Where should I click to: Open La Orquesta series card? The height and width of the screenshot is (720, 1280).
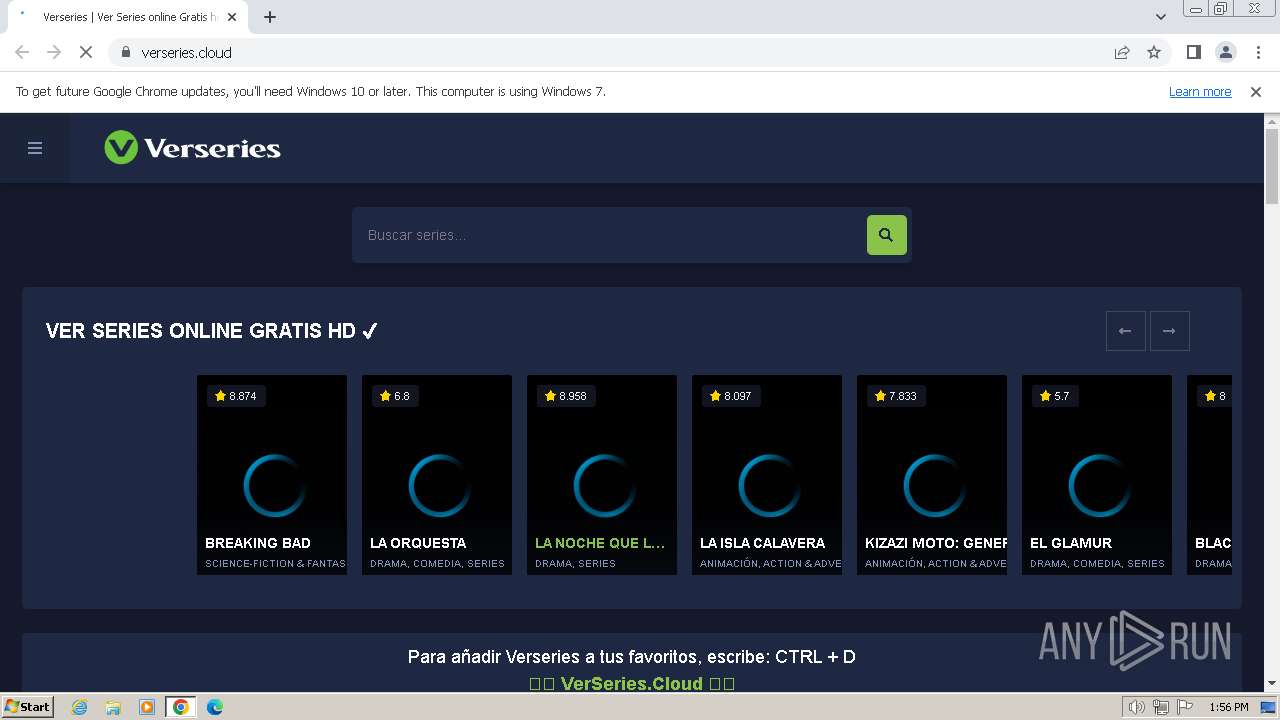(437, 475)
